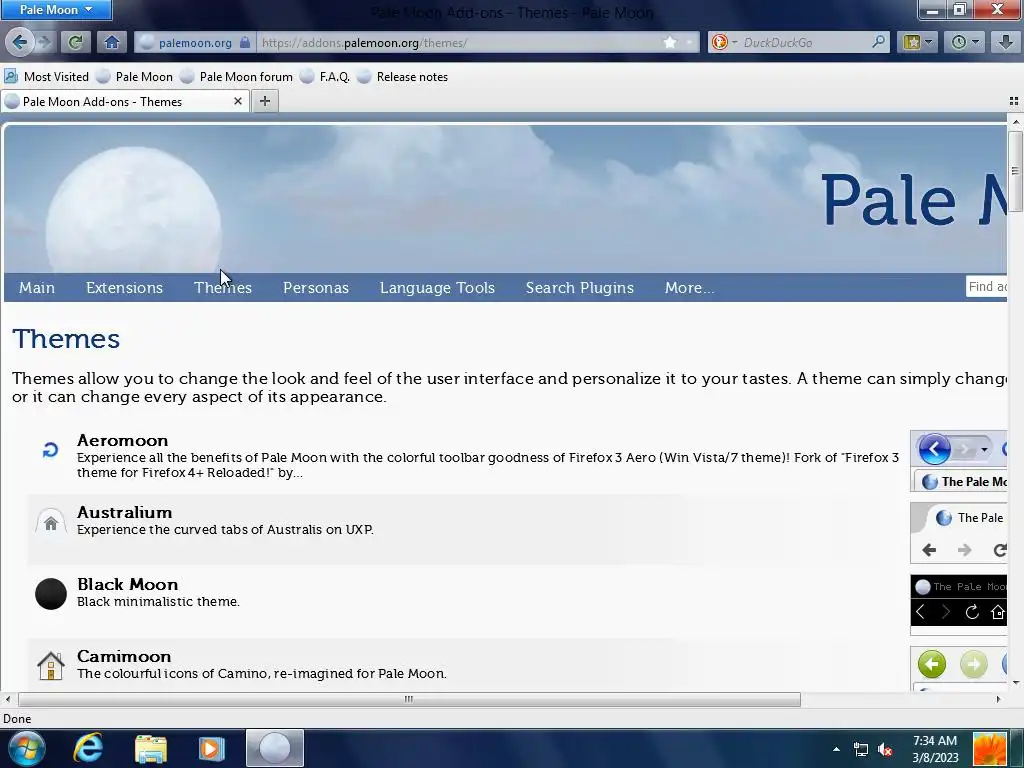Bookmark this page with the star icon

pyautogui.click(x=670, y=42)
